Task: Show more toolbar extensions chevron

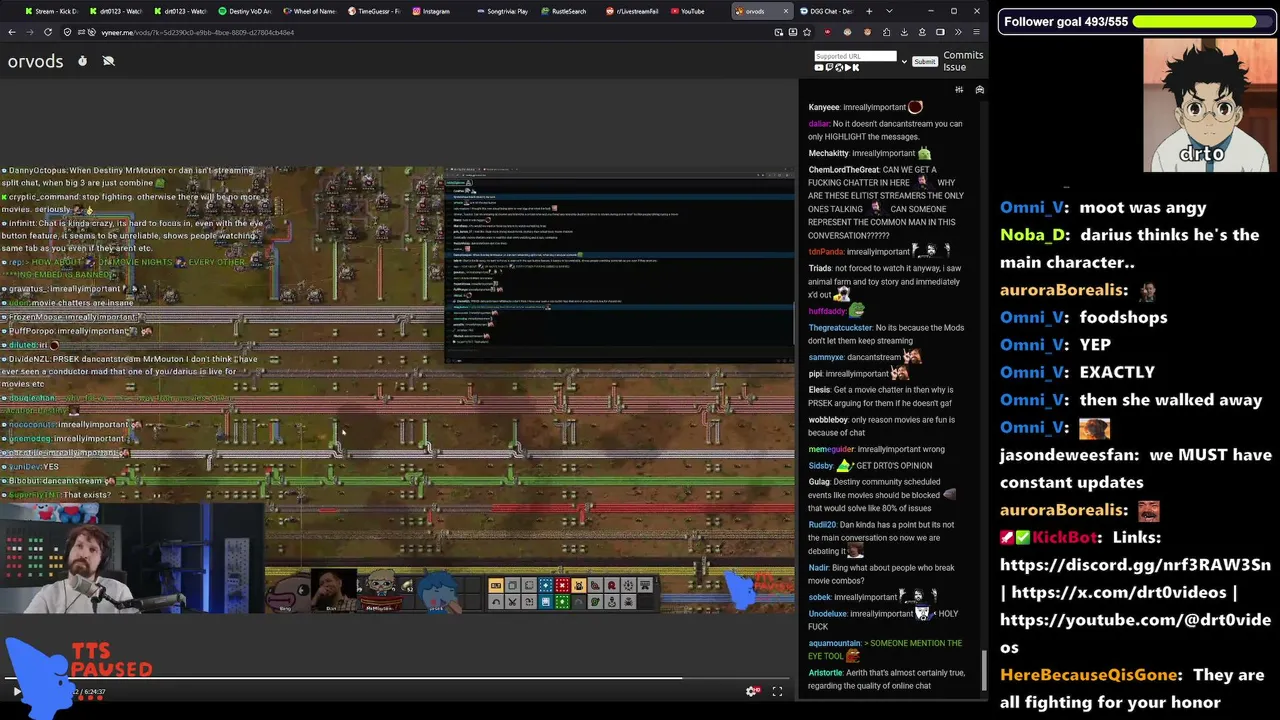Action: pyautogui.click(x=957, y=32)
